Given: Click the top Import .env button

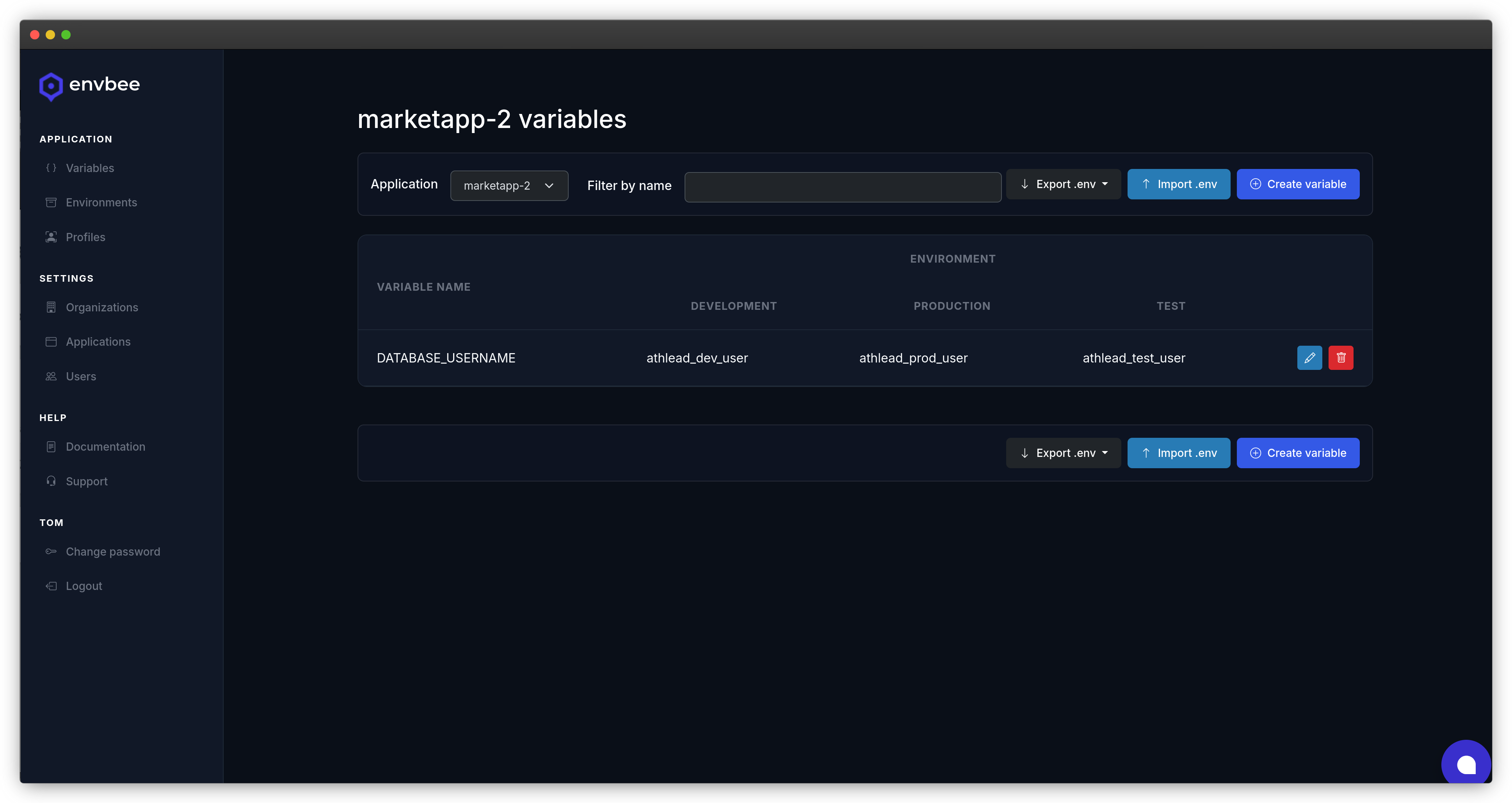Looking at the screenshot, I should pyautogui.click(x=1178, y=184).
